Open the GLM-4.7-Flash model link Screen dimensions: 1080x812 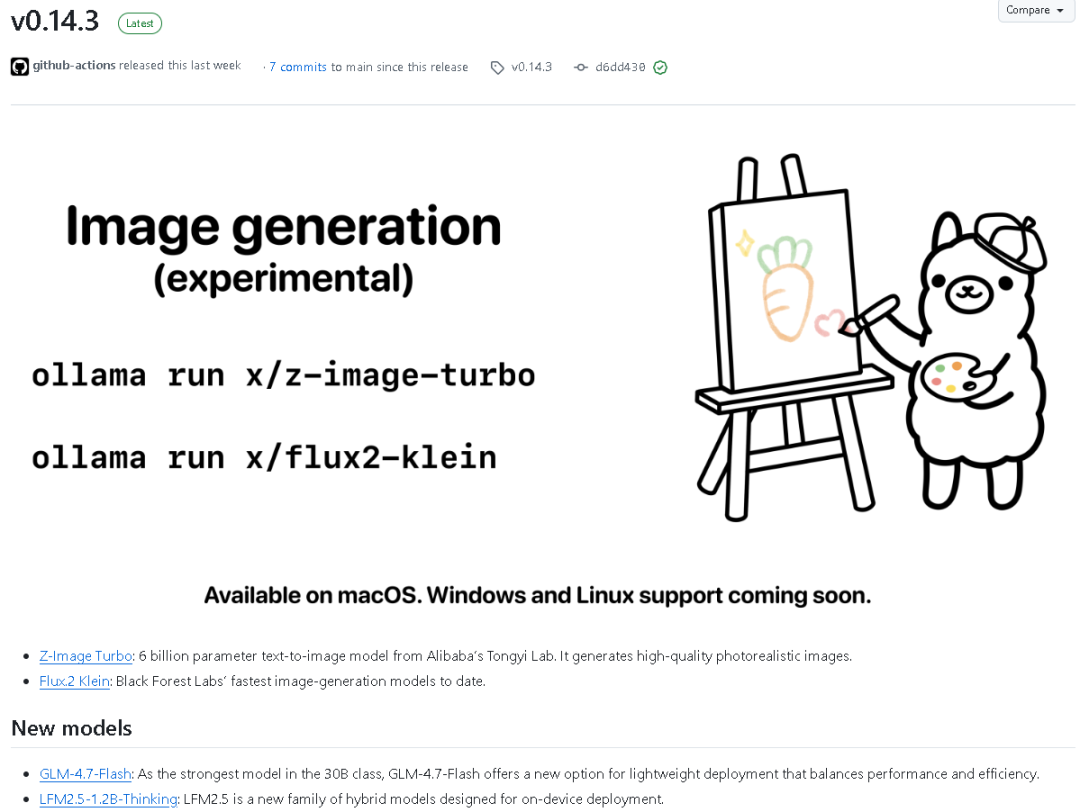[x=85, y=773]
